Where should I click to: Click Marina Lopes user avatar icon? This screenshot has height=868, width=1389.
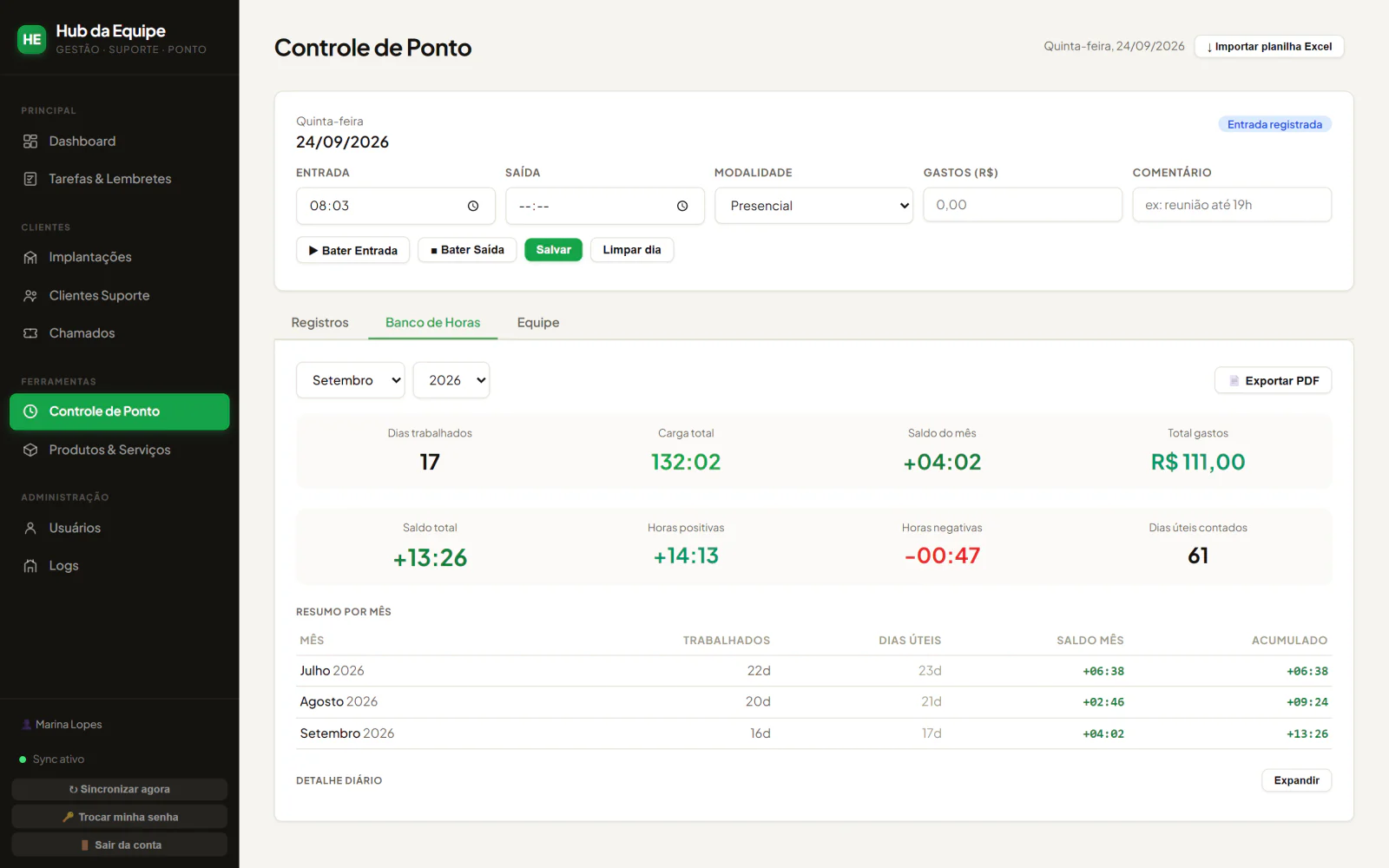point(27,724)
